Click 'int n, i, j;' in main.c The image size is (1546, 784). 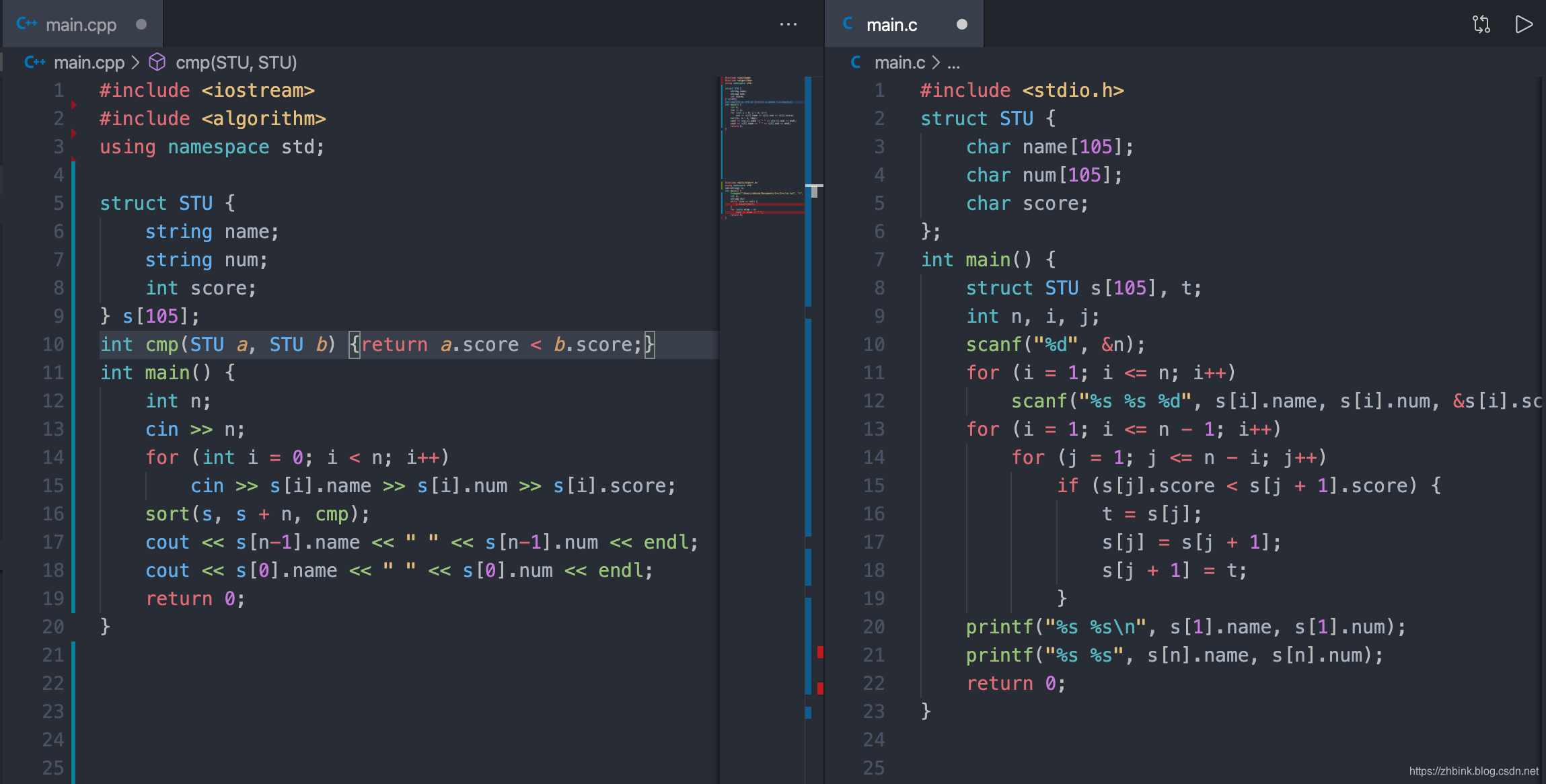tap(1033, 316)
